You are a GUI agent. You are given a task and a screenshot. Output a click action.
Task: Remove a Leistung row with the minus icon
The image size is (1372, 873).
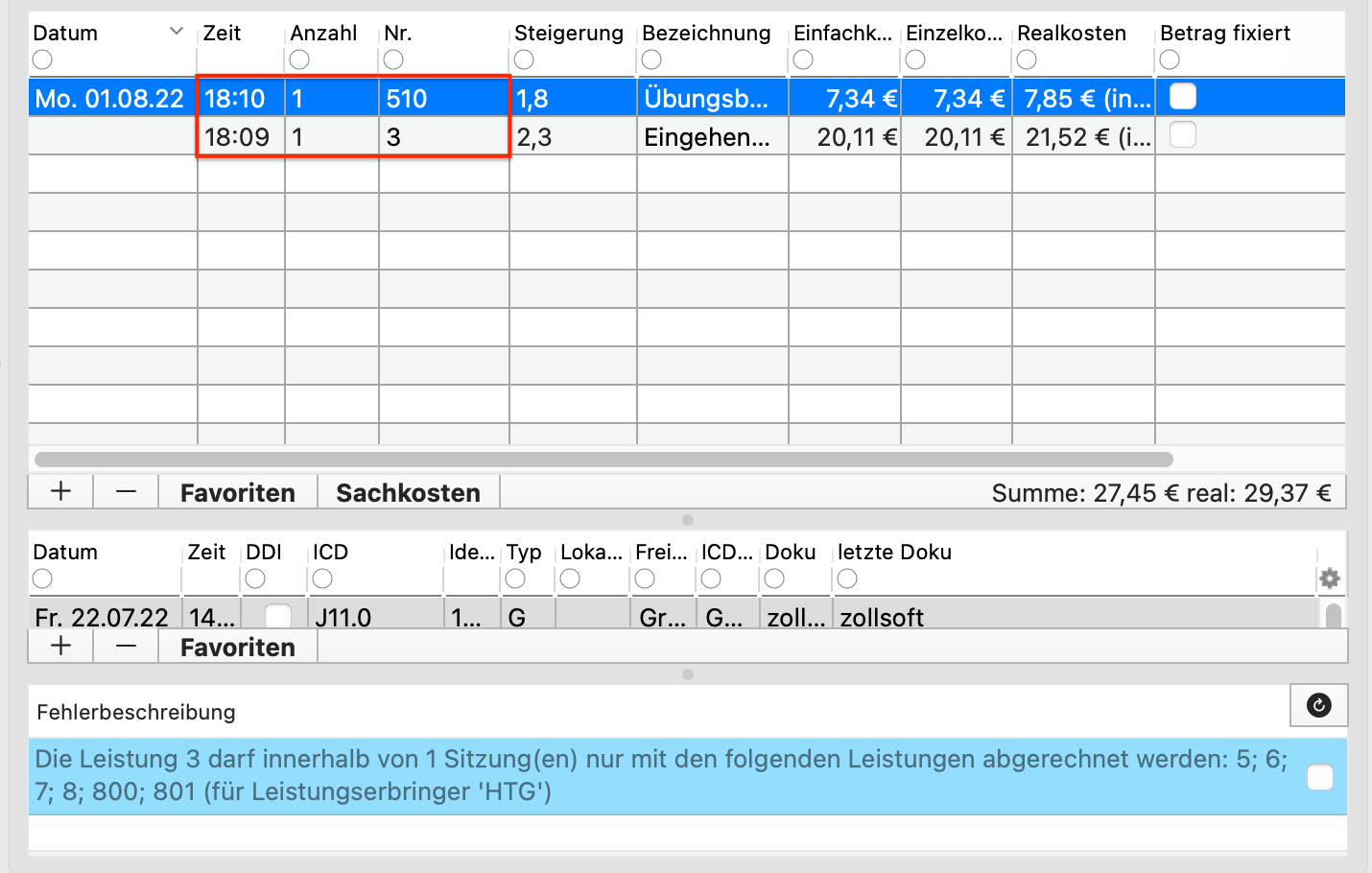(x=126, y=491)
